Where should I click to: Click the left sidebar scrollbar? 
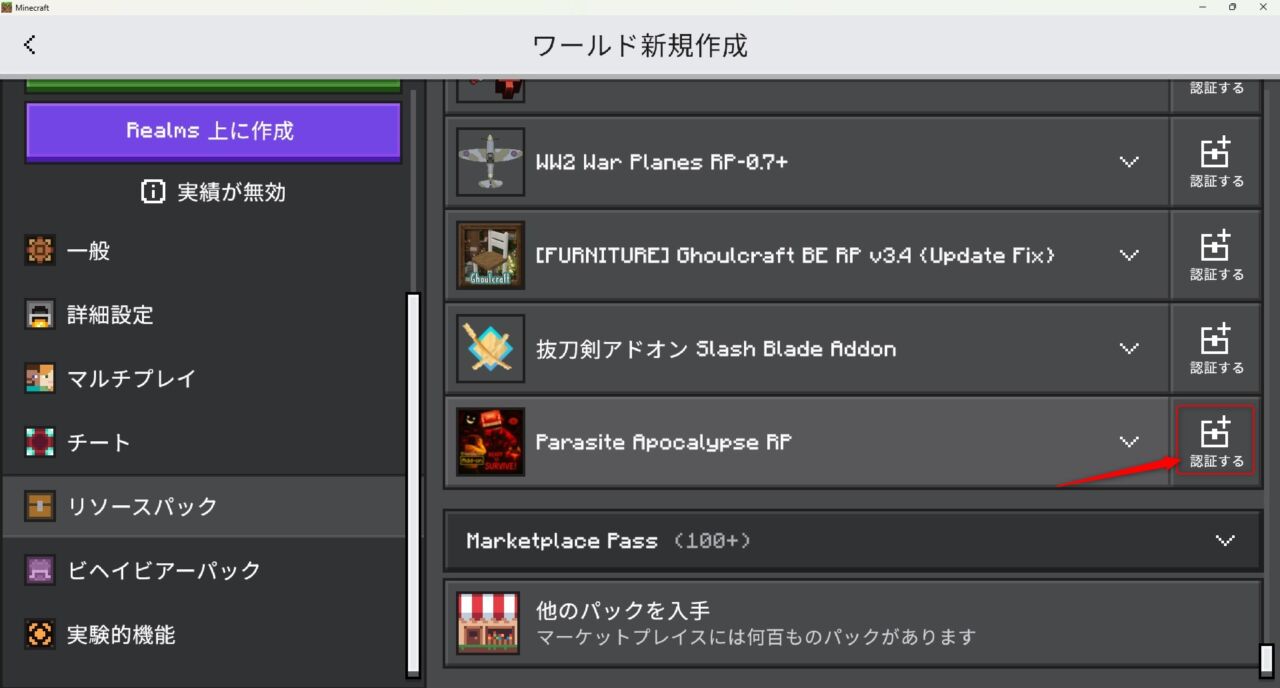pos(413,485)
